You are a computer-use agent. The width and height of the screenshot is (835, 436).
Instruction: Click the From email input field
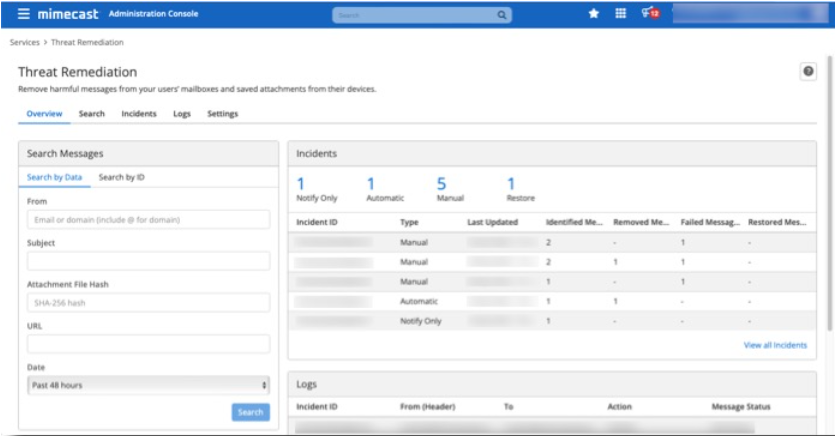coord(148,219)
